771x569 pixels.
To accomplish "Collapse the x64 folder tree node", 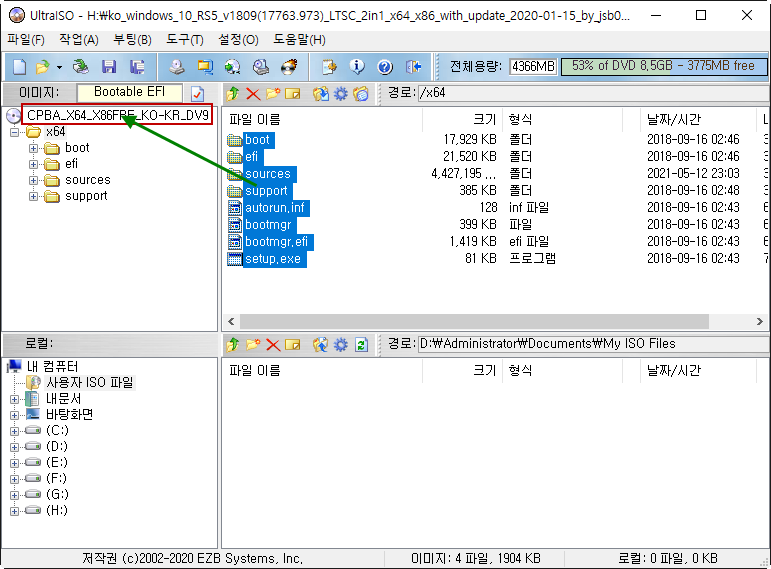I will (15, 132).
